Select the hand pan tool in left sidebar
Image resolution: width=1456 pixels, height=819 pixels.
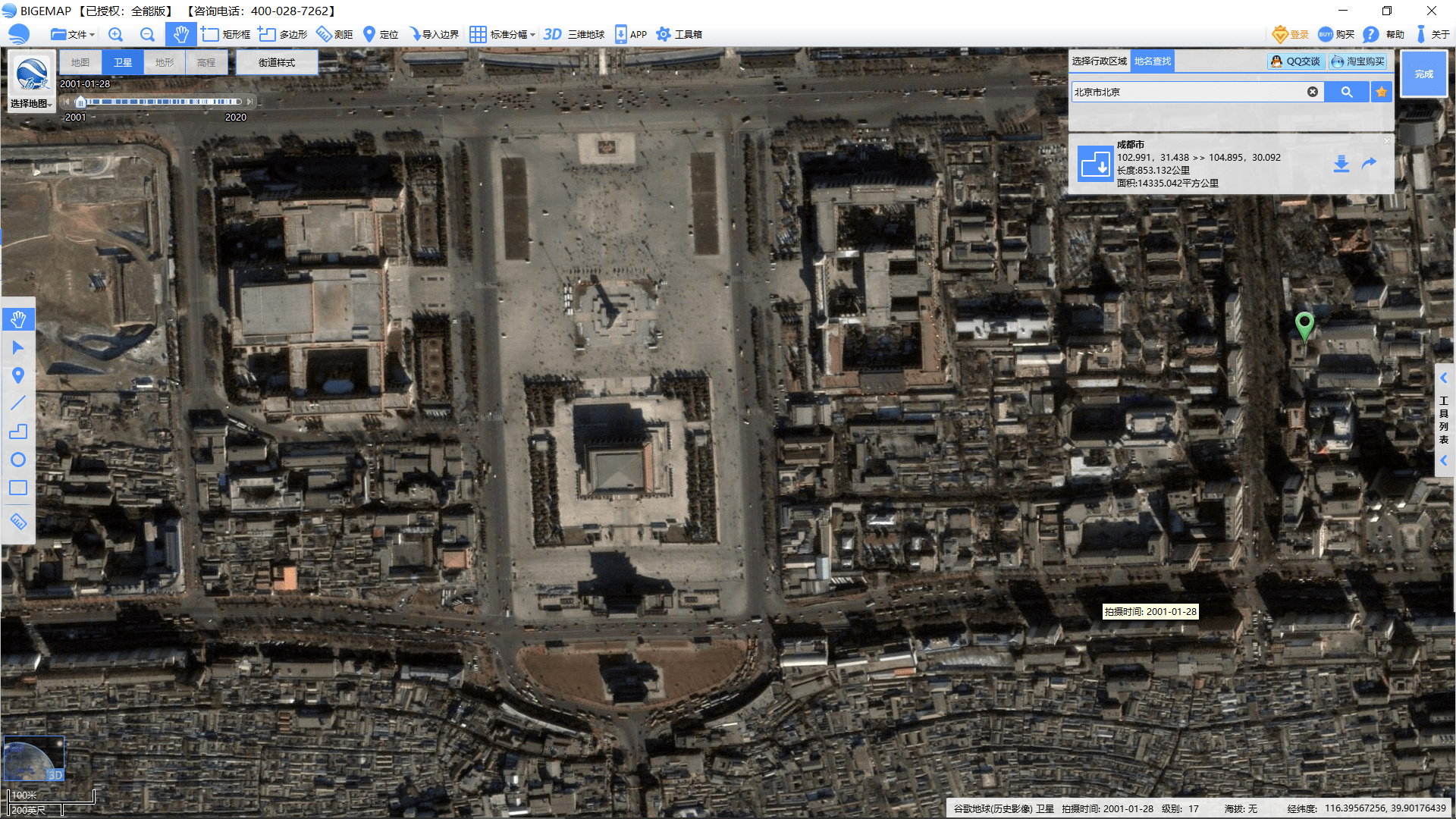pos(18,319)
